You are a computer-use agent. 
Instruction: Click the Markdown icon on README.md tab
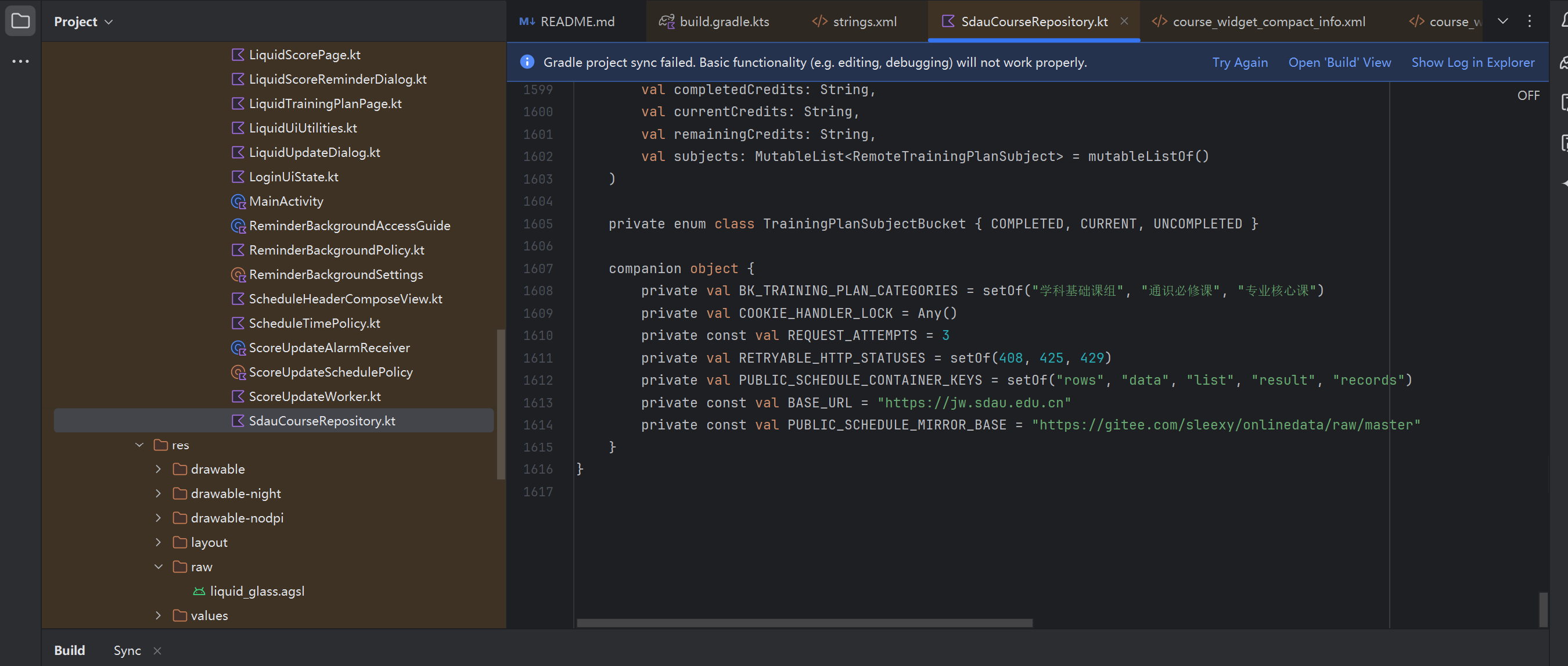(527, 22)
